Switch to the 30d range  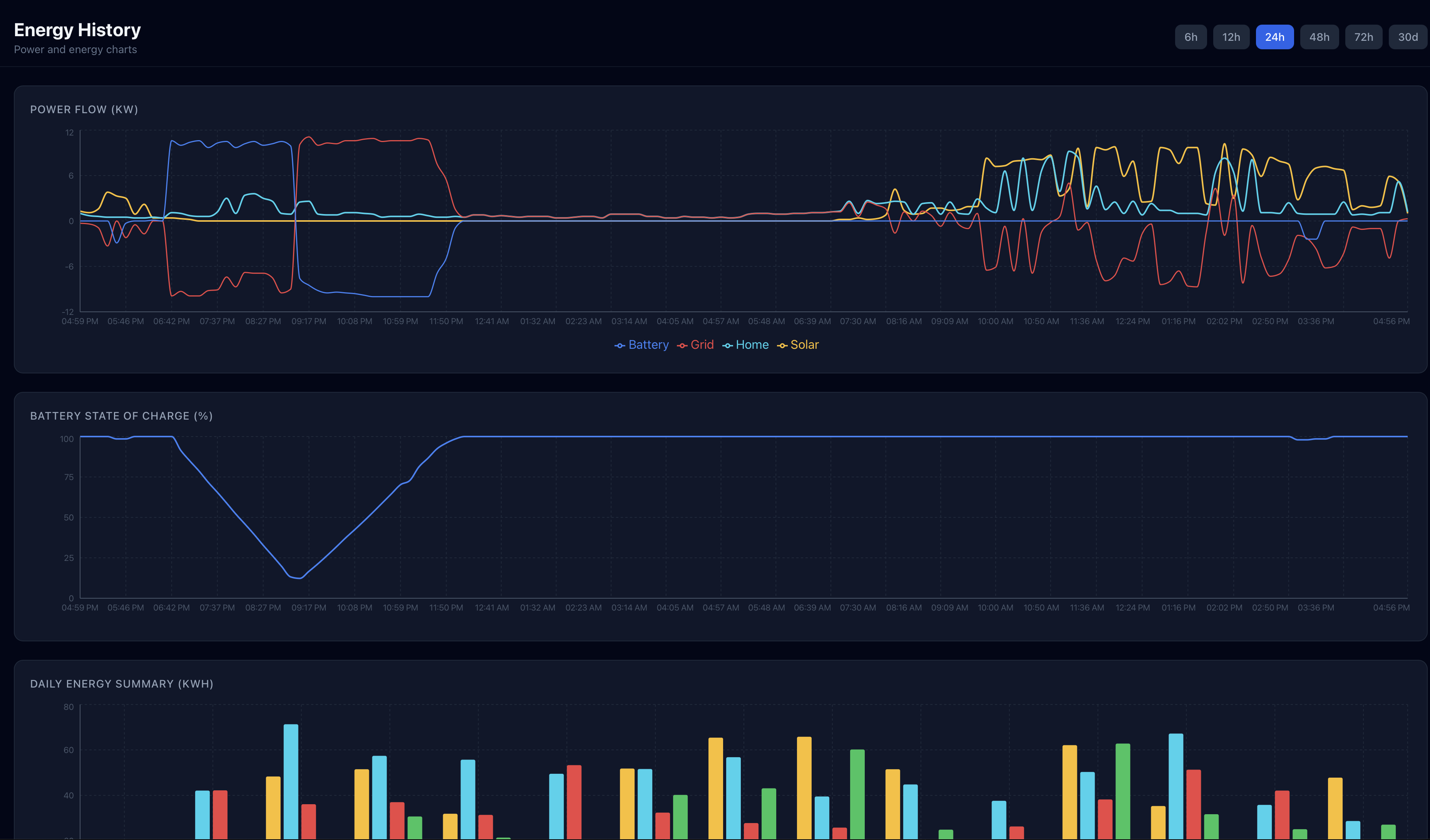(x=1408, y=37)
